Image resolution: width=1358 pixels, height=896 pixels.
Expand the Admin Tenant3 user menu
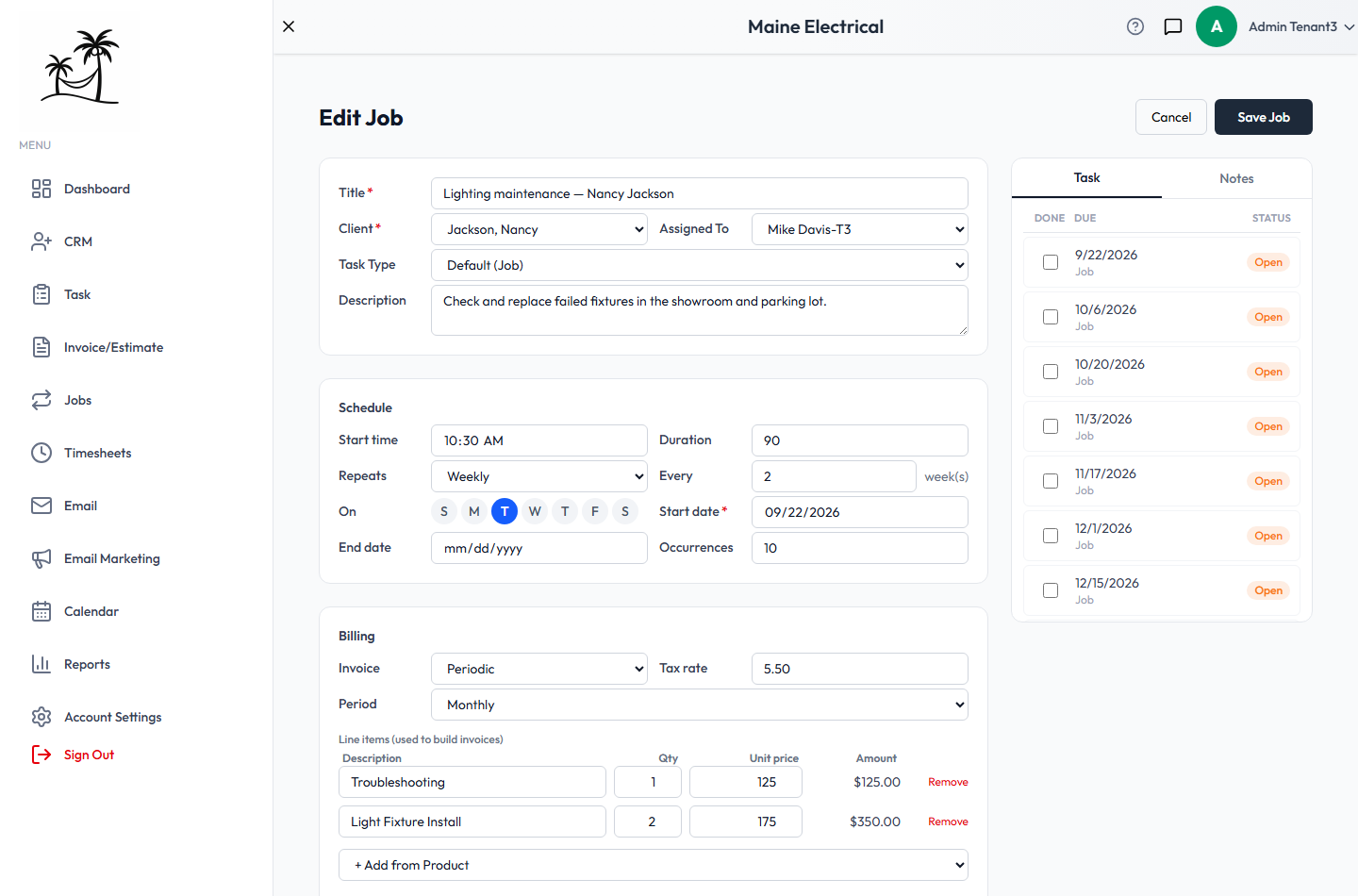pos(1301,26)
